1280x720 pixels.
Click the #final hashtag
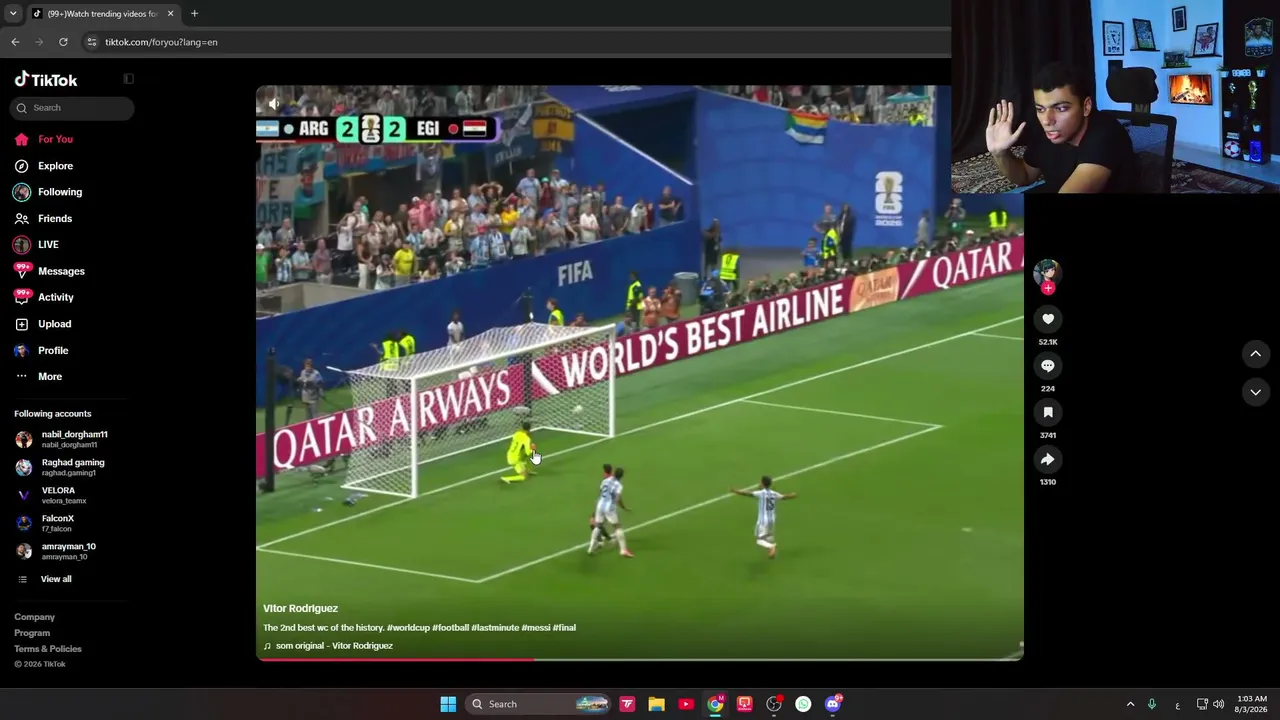pos(564,628)
